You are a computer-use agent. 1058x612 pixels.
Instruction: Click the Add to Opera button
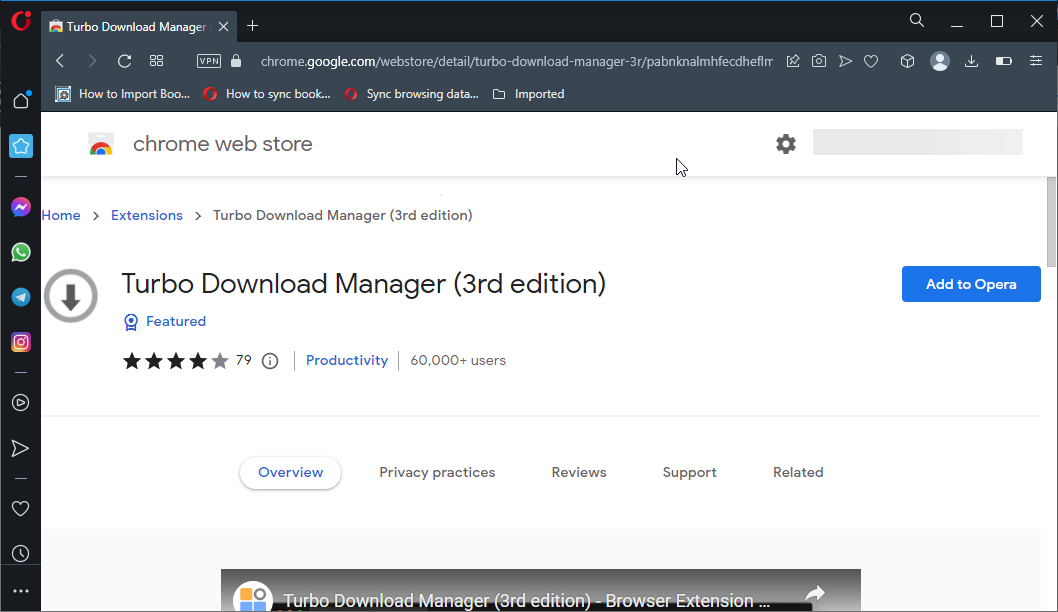(x=971, y=284)
